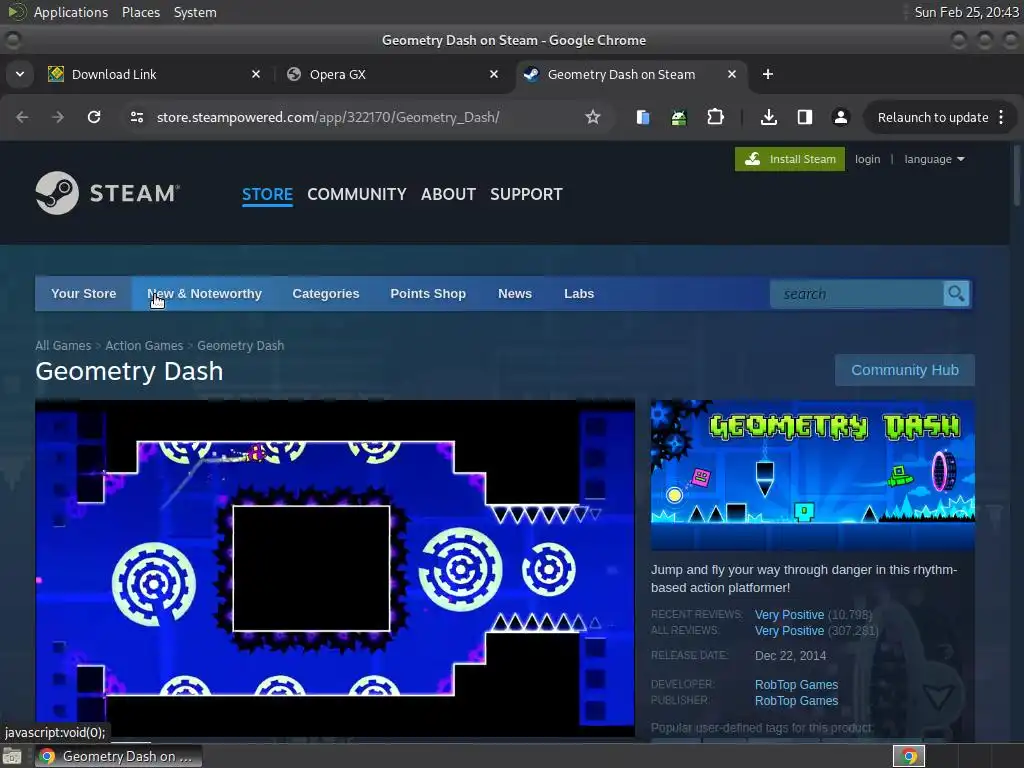Open the extensions puzzle icon
Viewport: 1024px width, 768px height.
tap(715, 117)
